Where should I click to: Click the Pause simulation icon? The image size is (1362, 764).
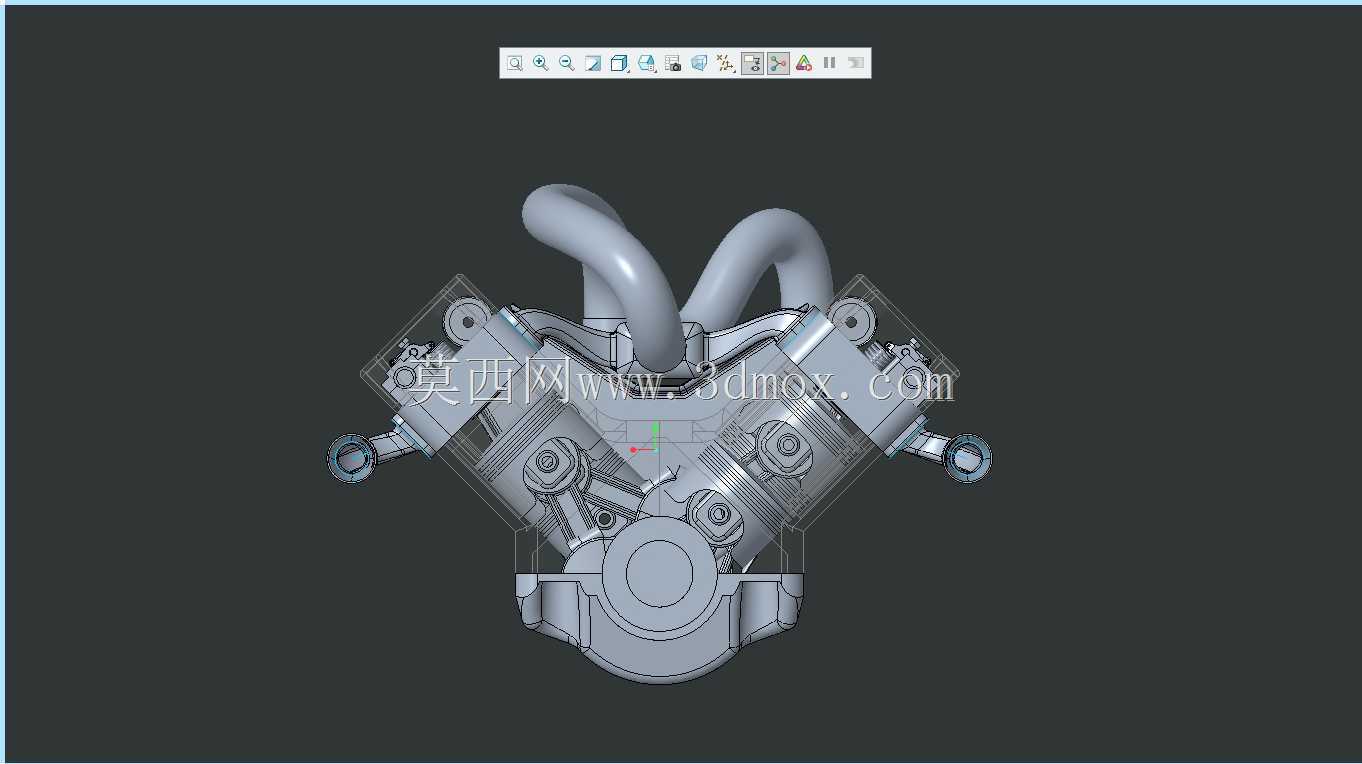click(829, 63)
